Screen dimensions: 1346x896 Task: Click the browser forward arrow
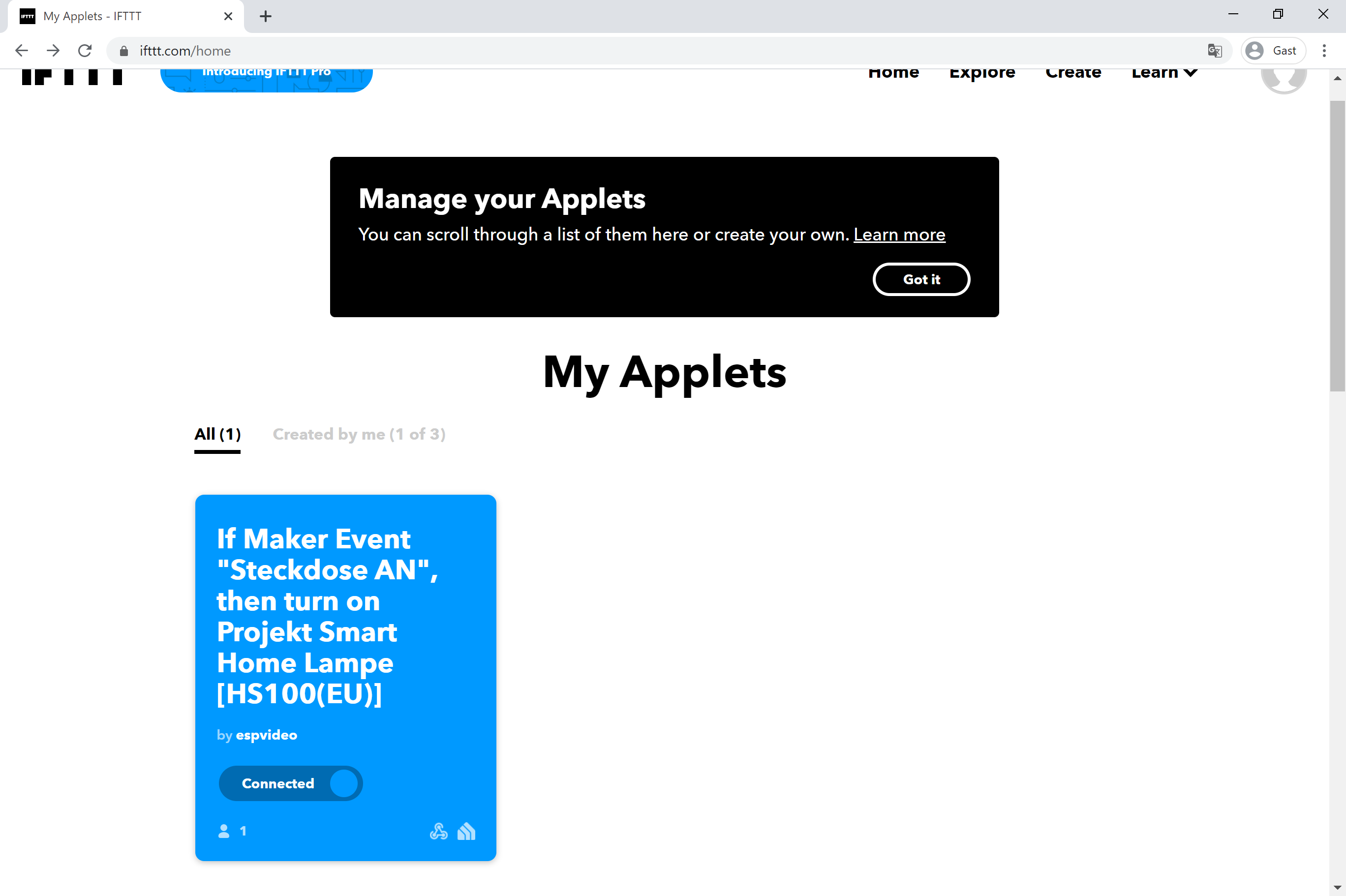53,51
